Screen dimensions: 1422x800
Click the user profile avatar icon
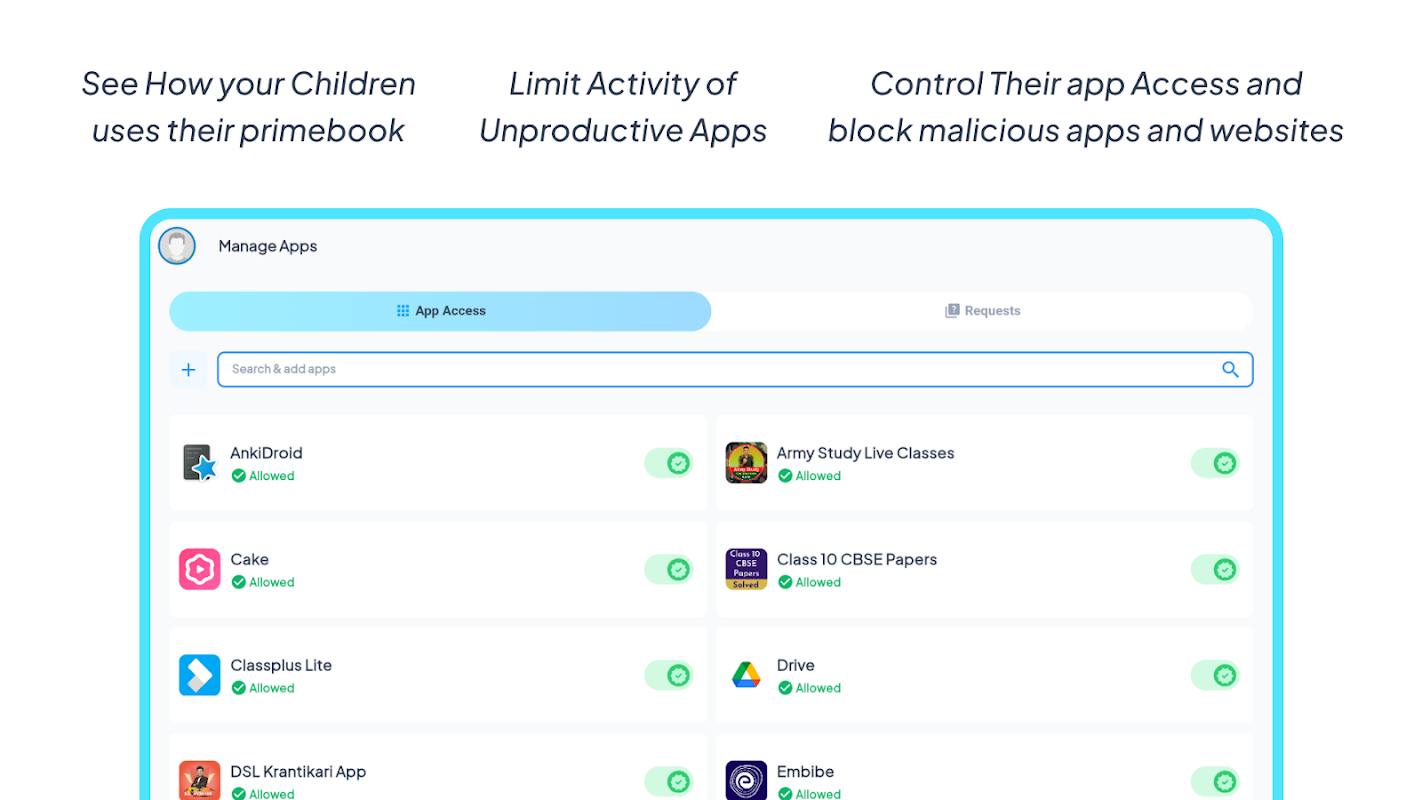tap(177, 246)
